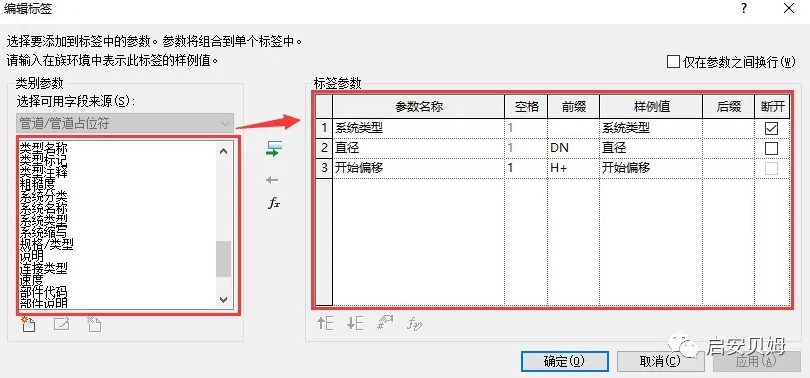Click the greyed 应用 button
This screenshot has width=810, height=378.
(756, 361)
